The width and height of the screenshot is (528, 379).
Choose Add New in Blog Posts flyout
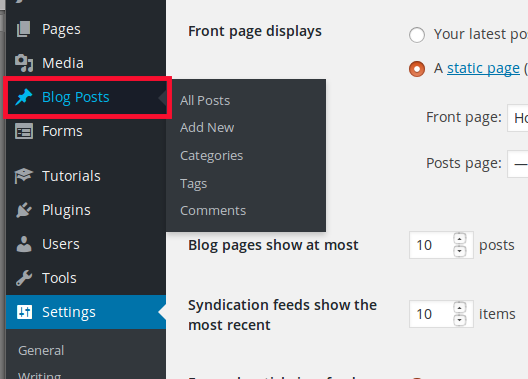point(207,128)
